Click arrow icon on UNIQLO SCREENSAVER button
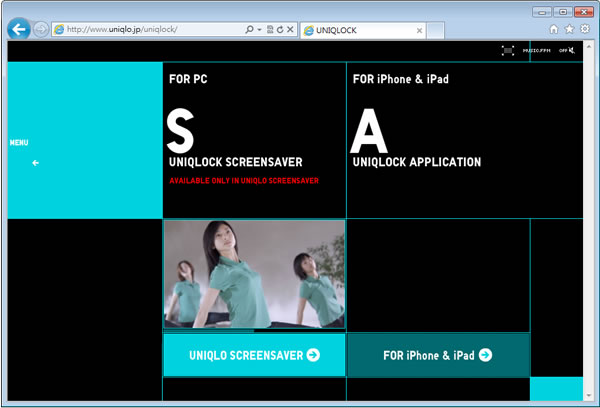 pyautogui.click(x=313, y=355)
